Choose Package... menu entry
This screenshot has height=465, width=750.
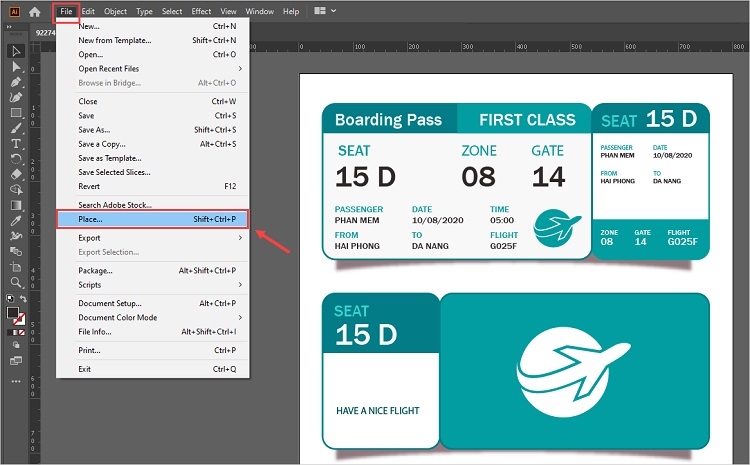pos(153,271)
